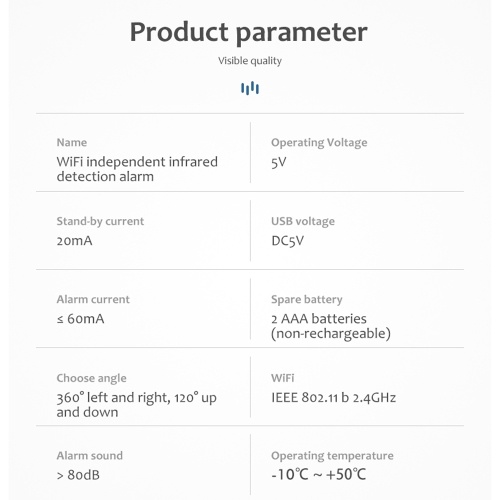Image resolution: width=500 pixels, height=500 pixels.
Task: Click the Operating Voltage label
Action: tap(319, 143)
